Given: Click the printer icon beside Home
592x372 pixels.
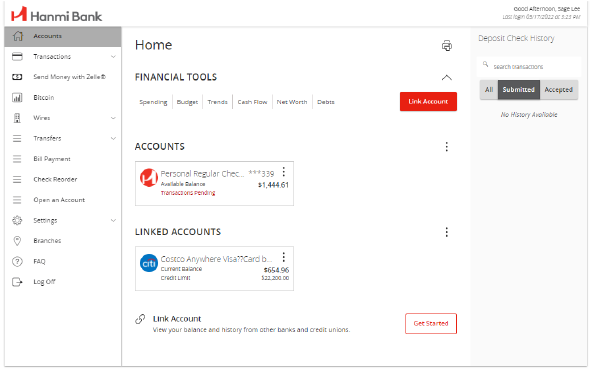Looking at the screenshot, I should [447, 46].
